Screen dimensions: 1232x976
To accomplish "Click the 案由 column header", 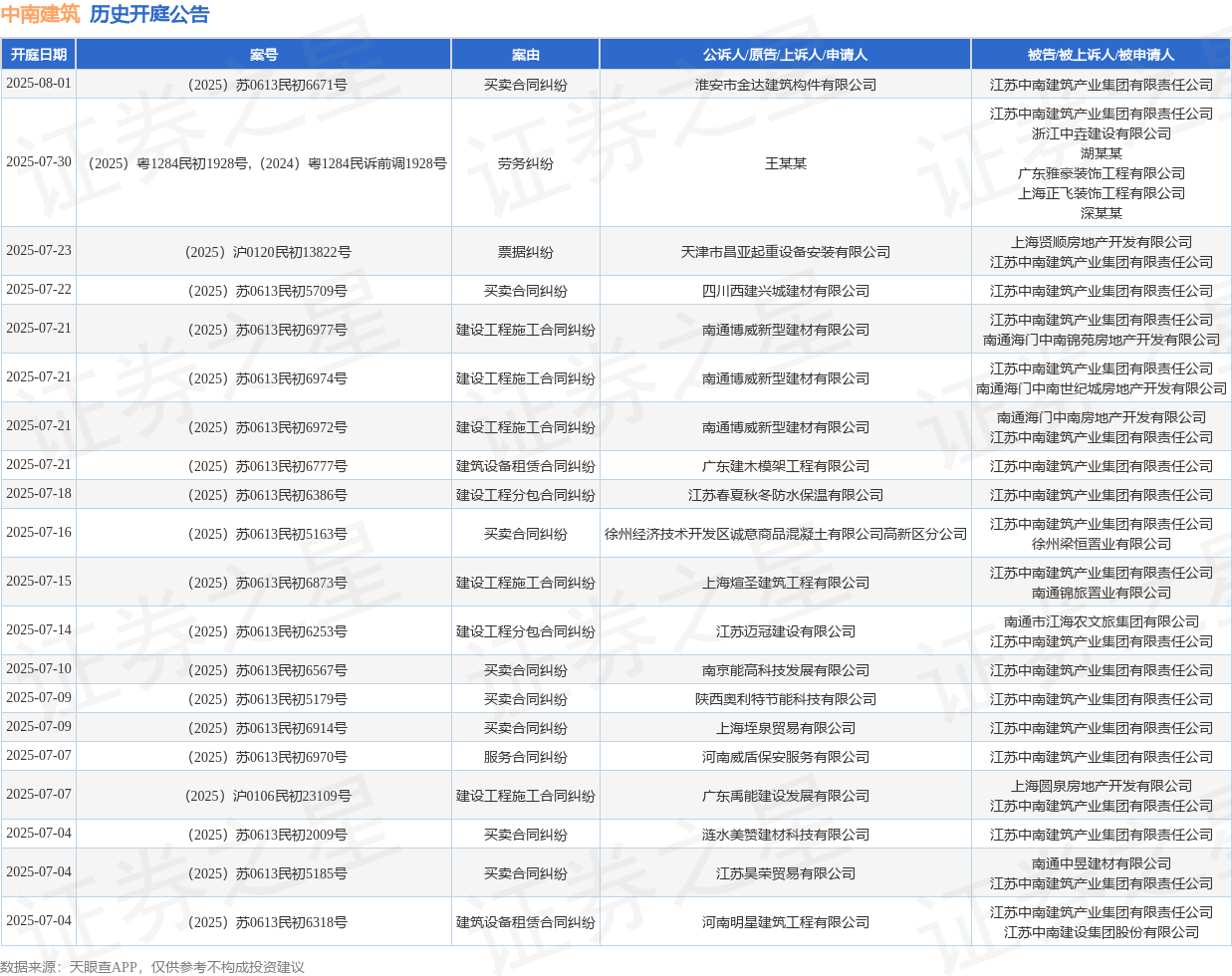I will (x=526, y=55).
